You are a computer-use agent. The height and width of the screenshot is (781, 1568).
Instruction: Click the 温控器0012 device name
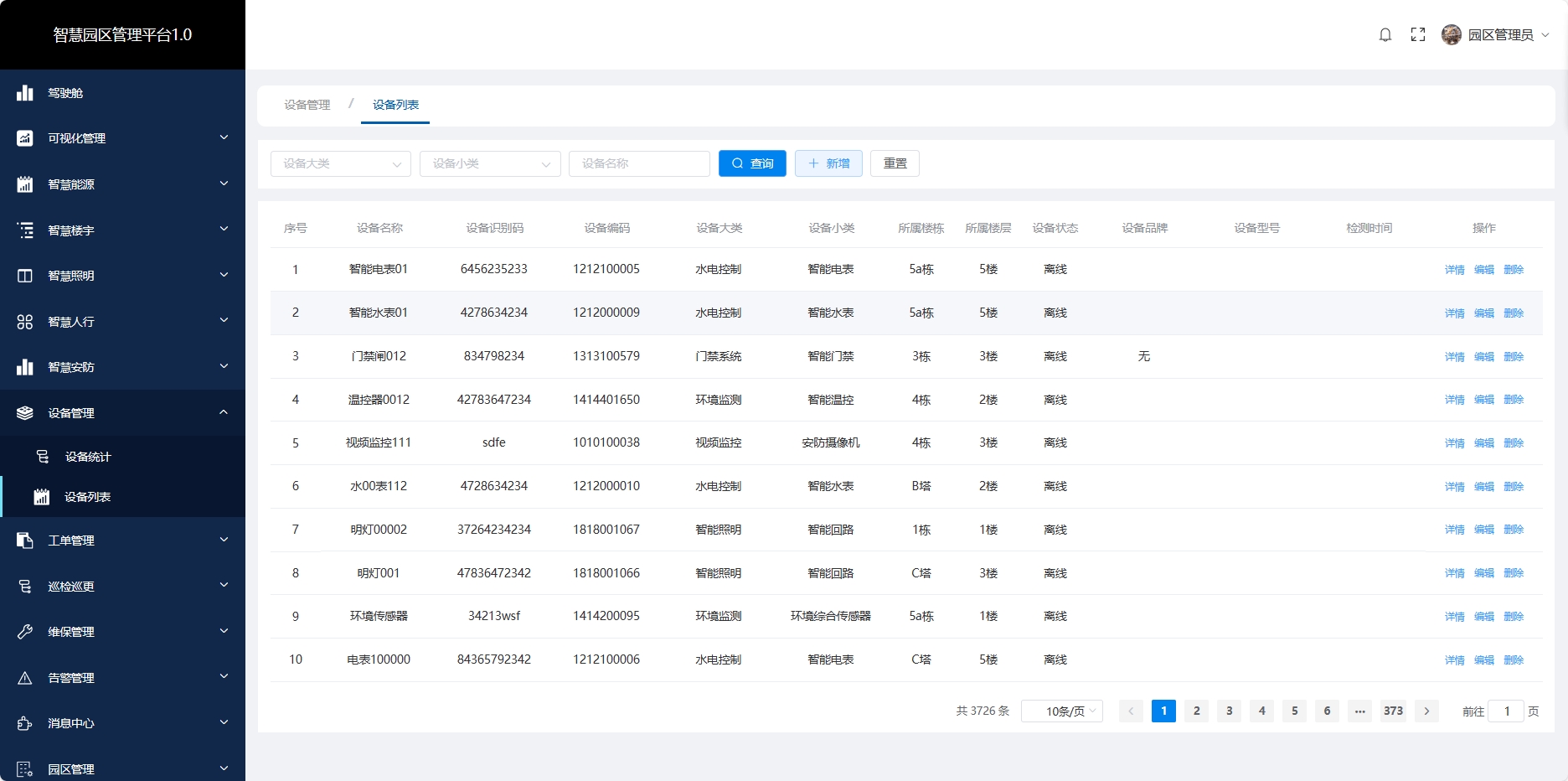[x=379, y=400]
